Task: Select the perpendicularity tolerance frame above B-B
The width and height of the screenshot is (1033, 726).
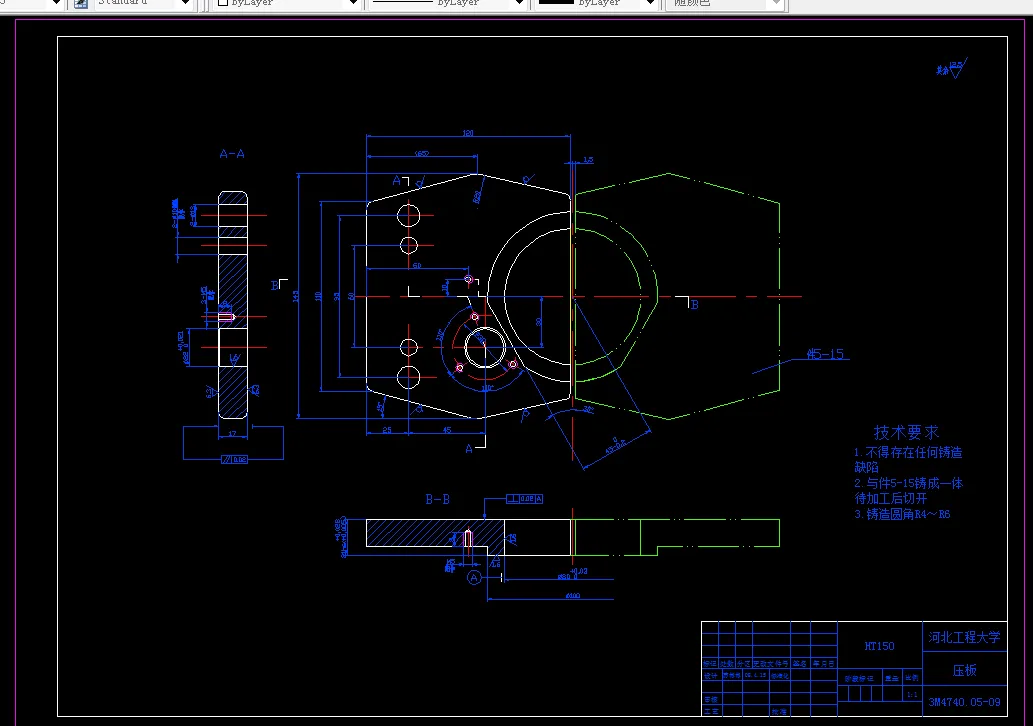Action: click(524, 499)
